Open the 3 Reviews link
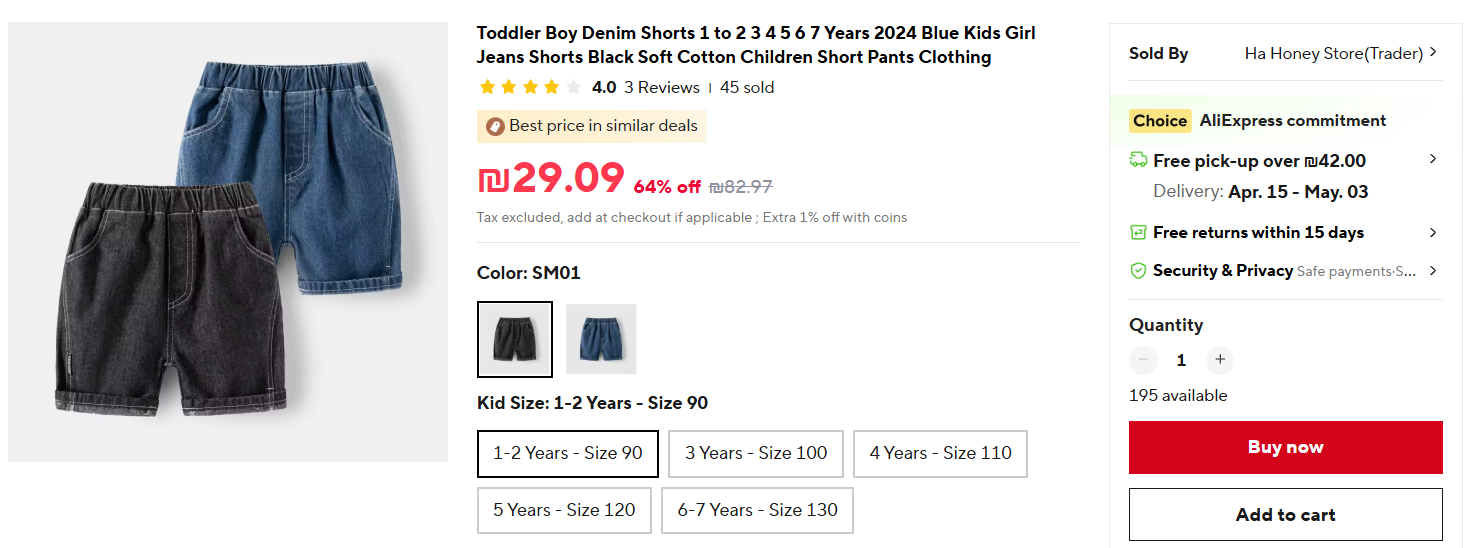The height and width of the screenshot is (548, 1473). (x=662, y=88)
